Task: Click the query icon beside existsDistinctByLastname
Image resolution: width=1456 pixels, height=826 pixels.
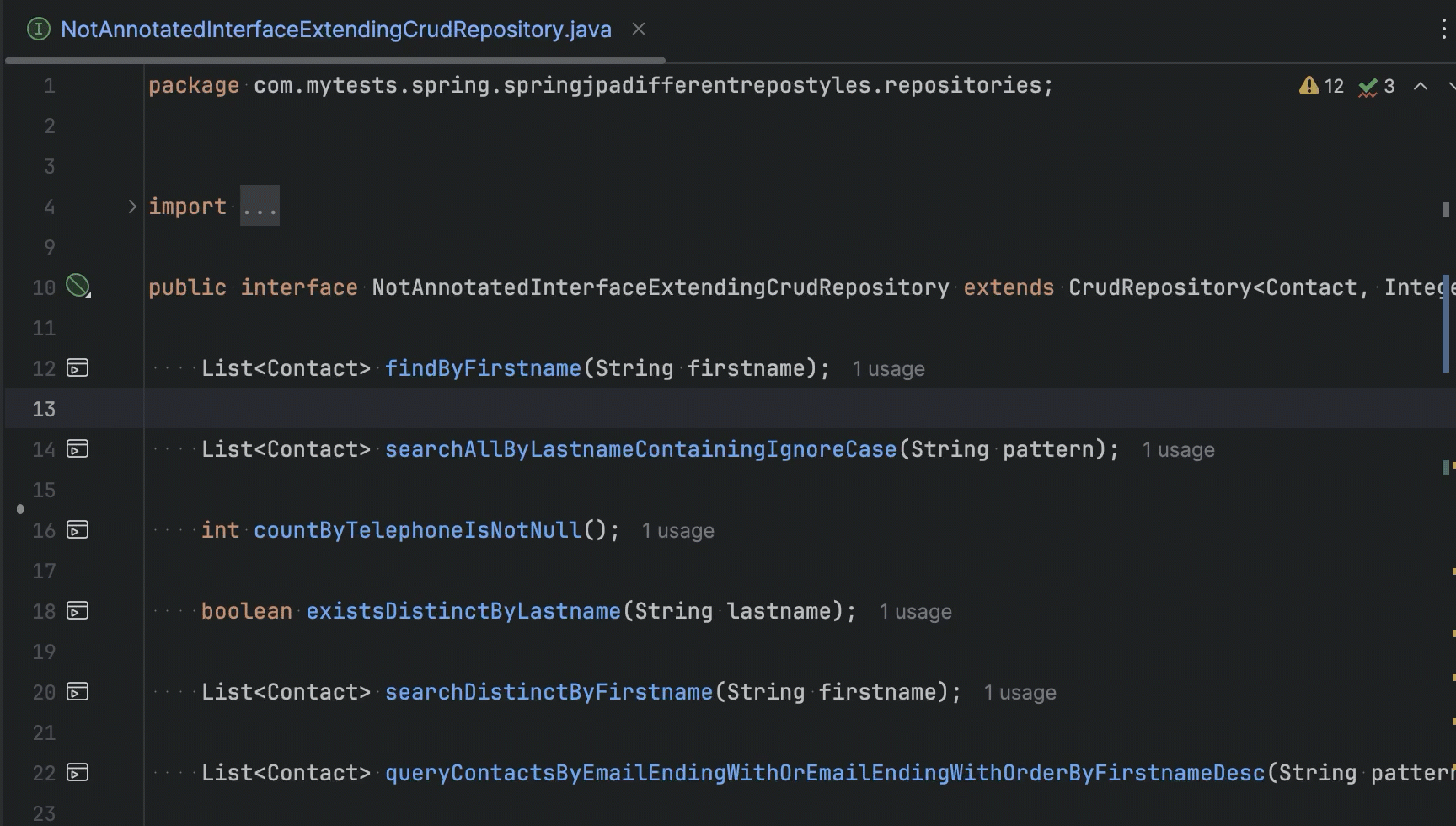Action: click(x=77, y=611)
